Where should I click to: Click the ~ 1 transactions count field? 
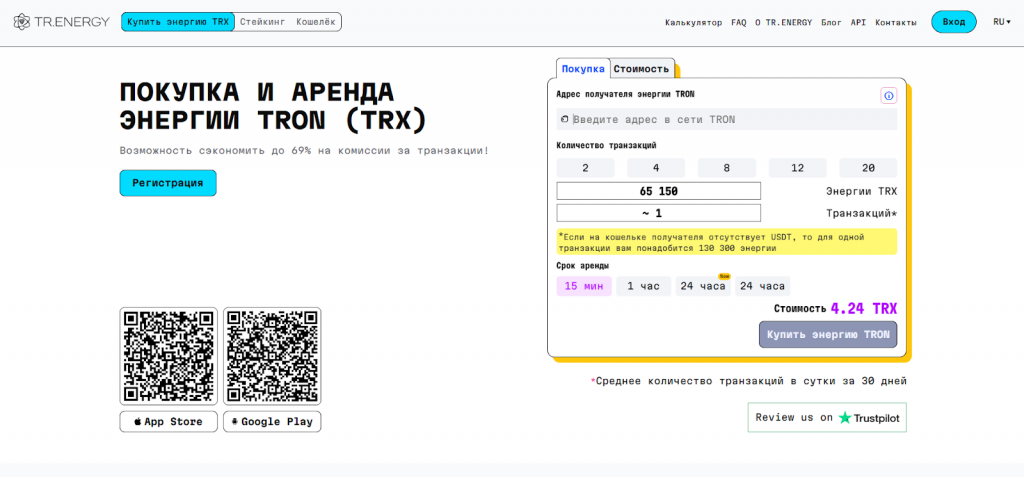click(x=658, y=213)
